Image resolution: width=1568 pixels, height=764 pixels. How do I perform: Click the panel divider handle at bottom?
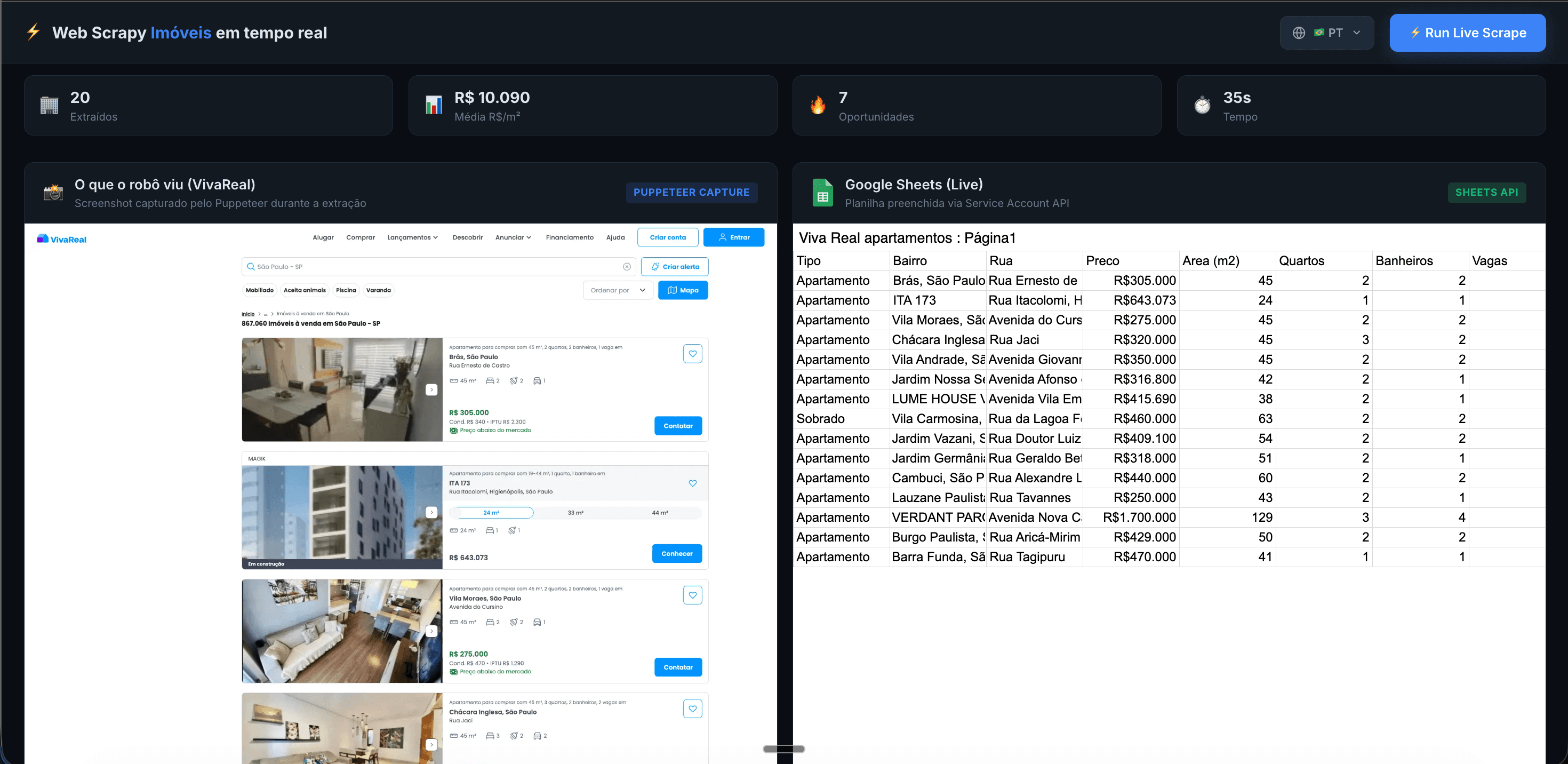784,749
